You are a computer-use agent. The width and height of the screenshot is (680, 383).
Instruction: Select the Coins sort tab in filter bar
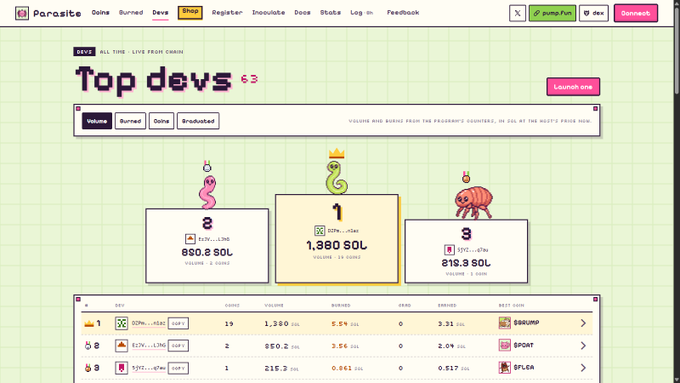(161, 121)
